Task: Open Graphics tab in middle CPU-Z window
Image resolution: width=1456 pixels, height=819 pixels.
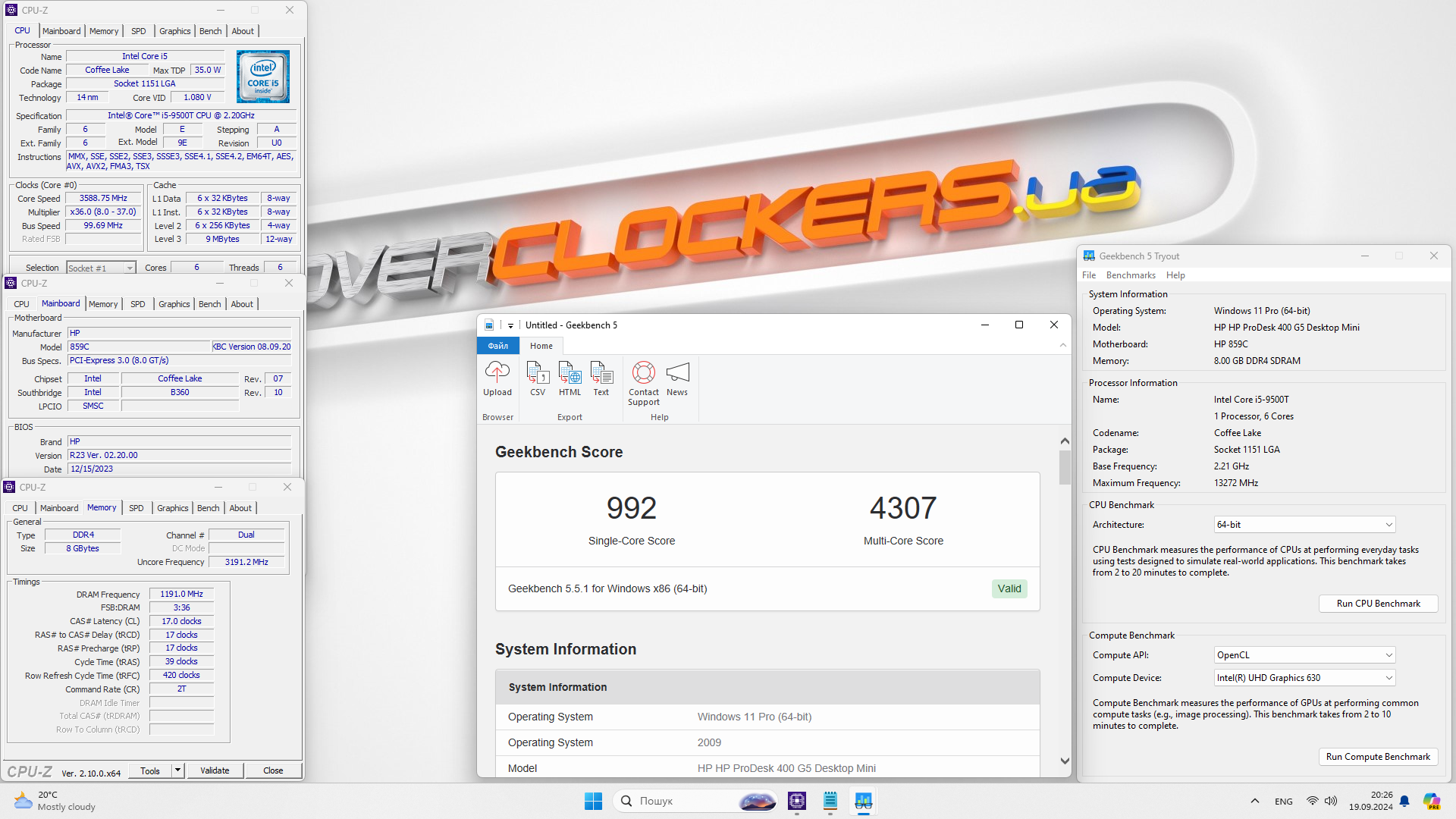Action: coord(174,304)
